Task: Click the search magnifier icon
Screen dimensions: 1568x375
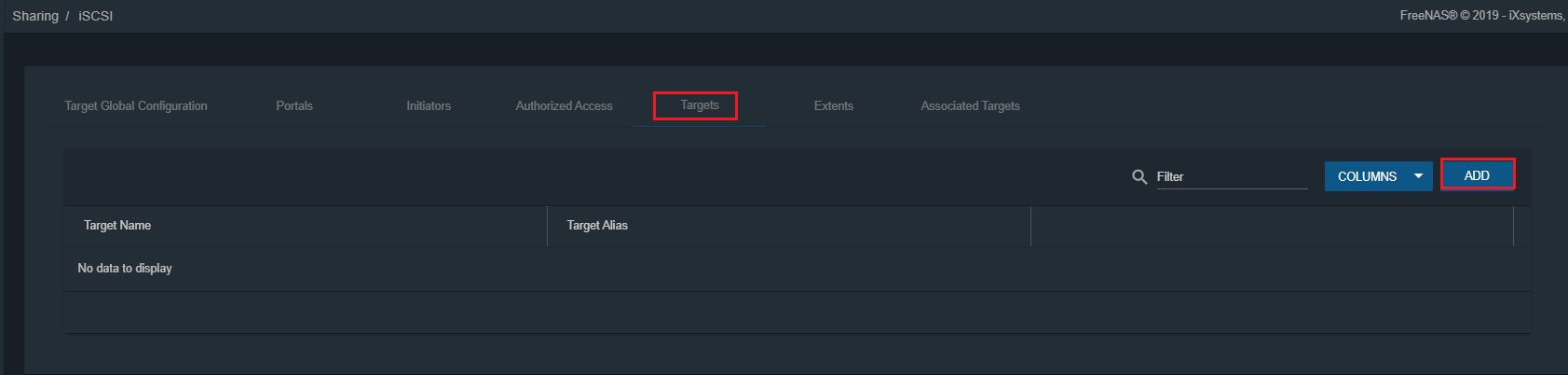Action: coord(1139,176)
